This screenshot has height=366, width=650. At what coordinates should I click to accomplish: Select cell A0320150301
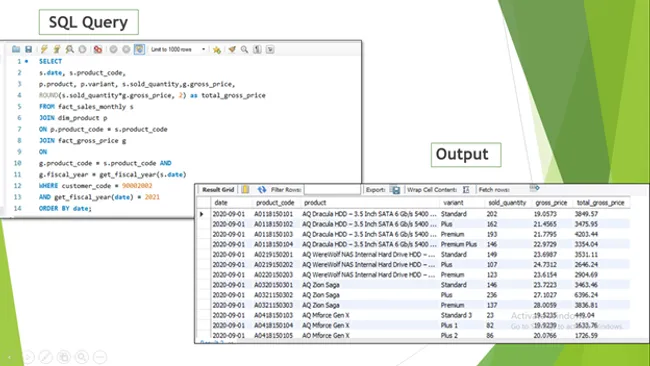[274, 285]
